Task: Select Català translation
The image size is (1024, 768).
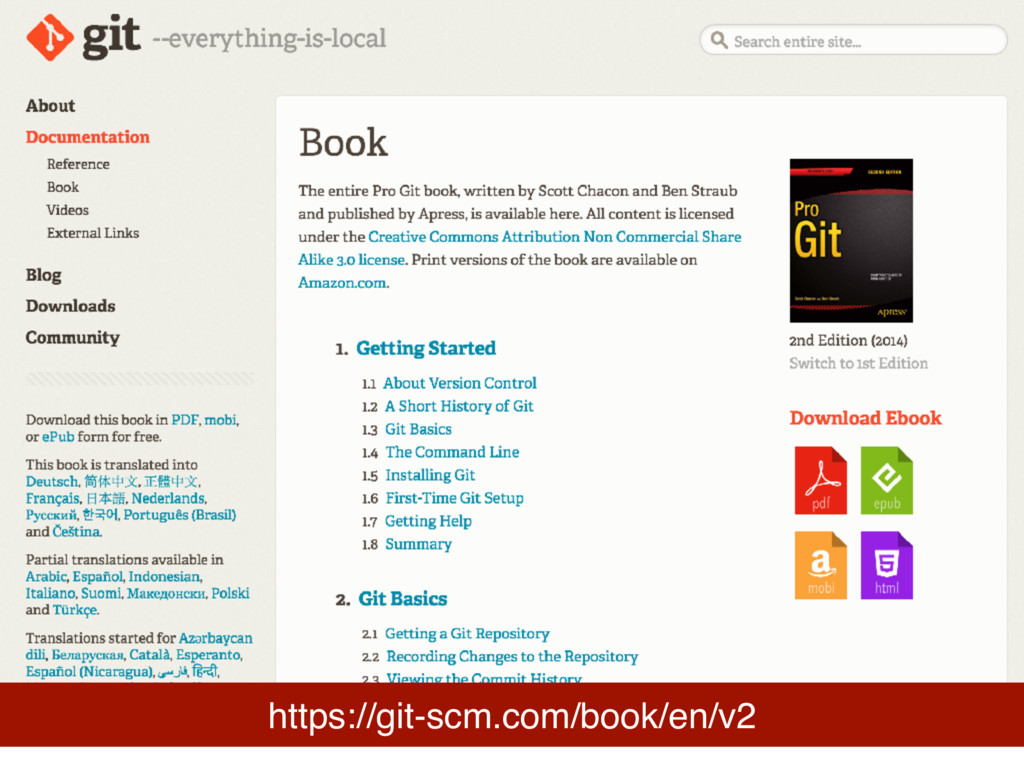Action: click(150, 654)
